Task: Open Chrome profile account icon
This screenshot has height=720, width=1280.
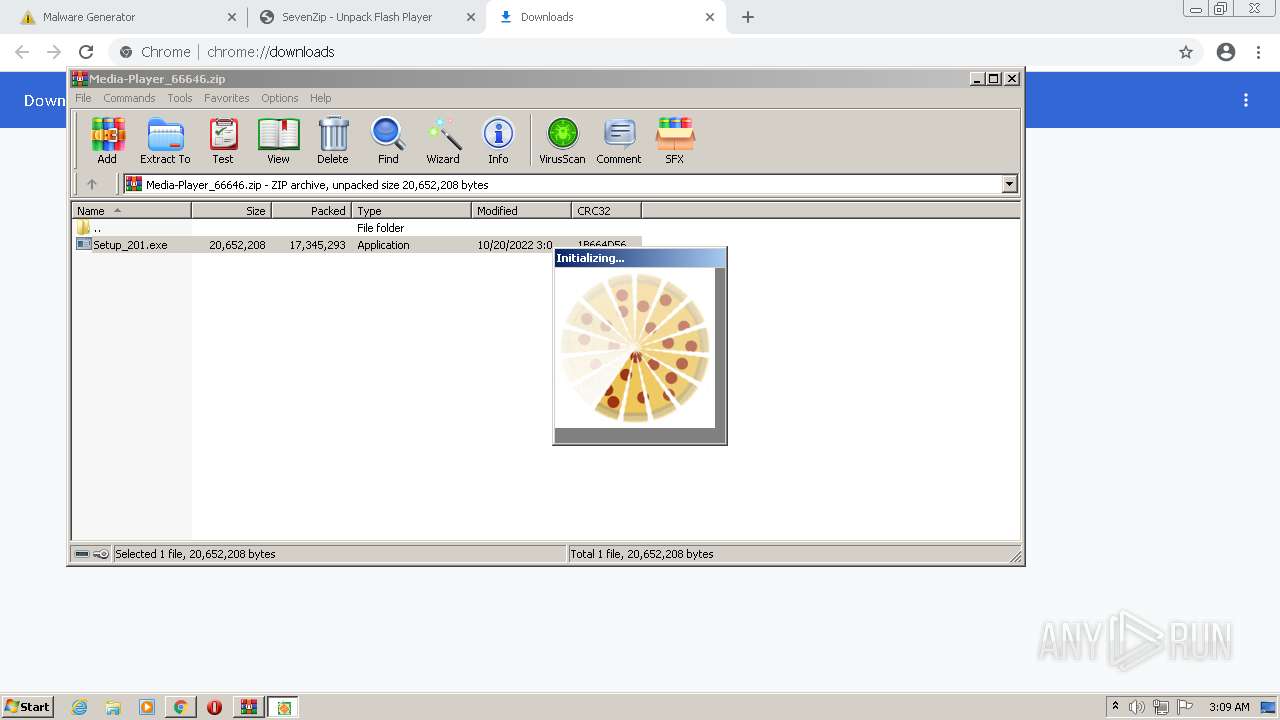Action: coord(1226,52)
